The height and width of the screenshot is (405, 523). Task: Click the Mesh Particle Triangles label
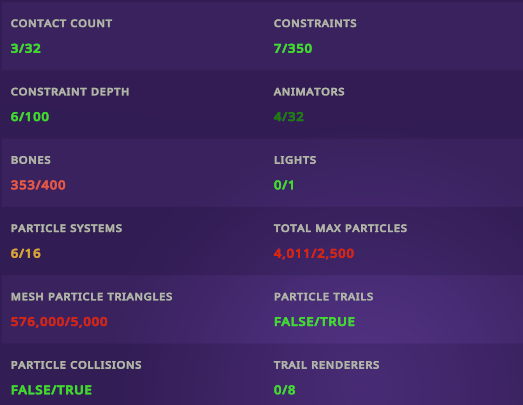click(x=92, y=297)
